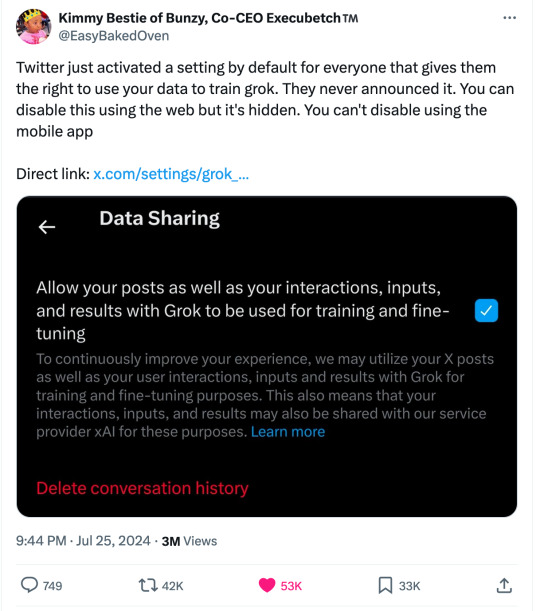Click the reply speech bubble icon
The image size is (540, 611).
[29, 585]
